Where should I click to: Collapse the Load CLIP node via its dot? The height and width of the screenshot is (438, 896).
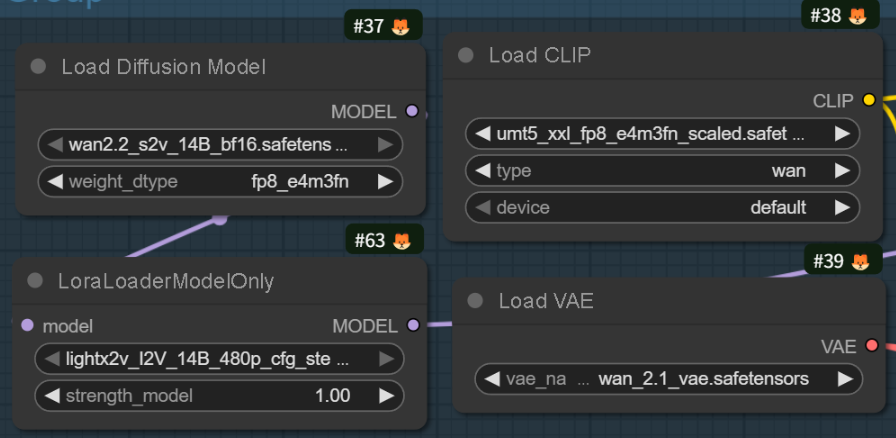point(466,55)
